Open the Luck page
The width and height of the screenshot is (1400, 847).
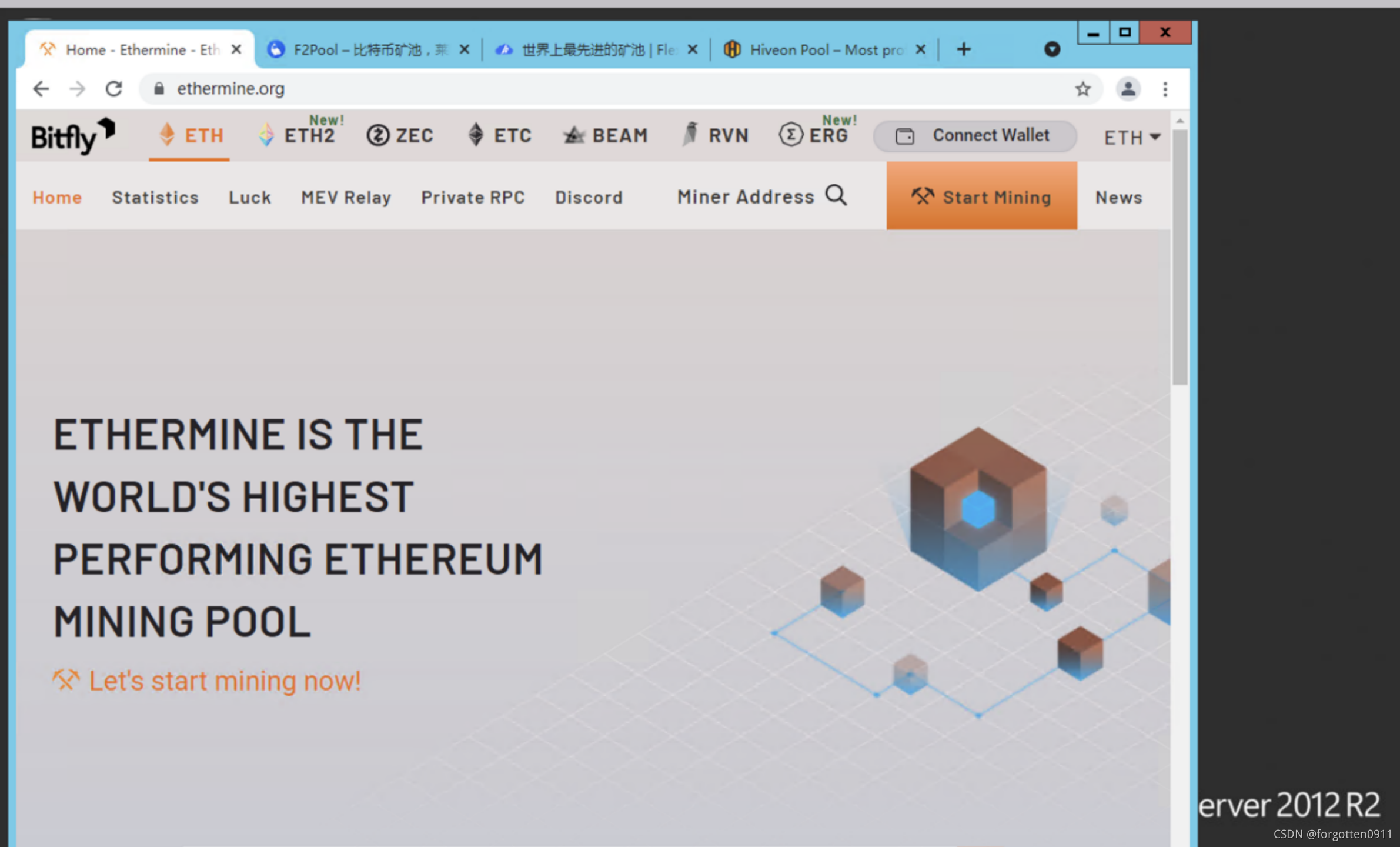point(250,197)
